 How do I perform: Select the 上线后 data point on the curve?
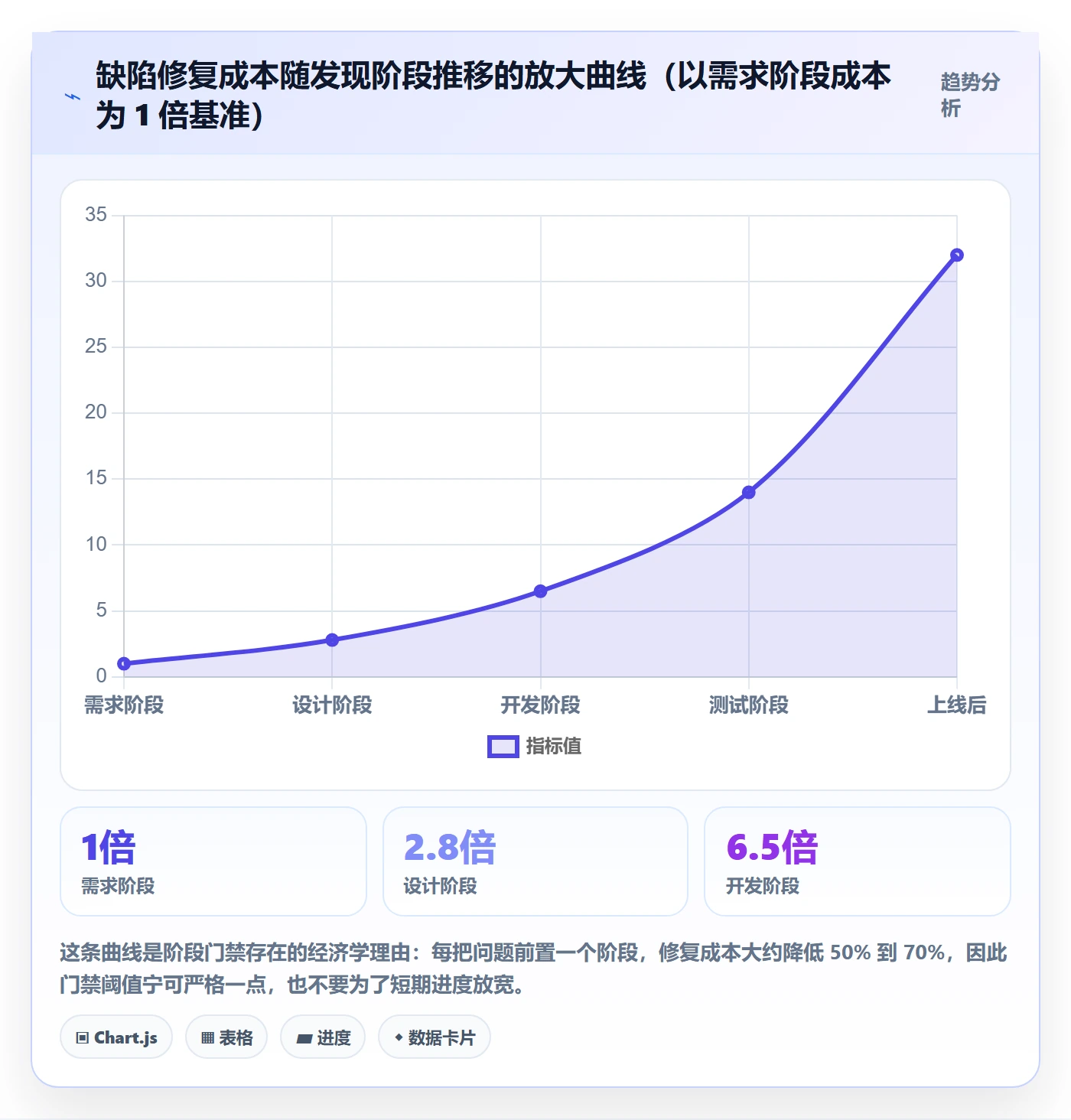[x=957, y=255]
